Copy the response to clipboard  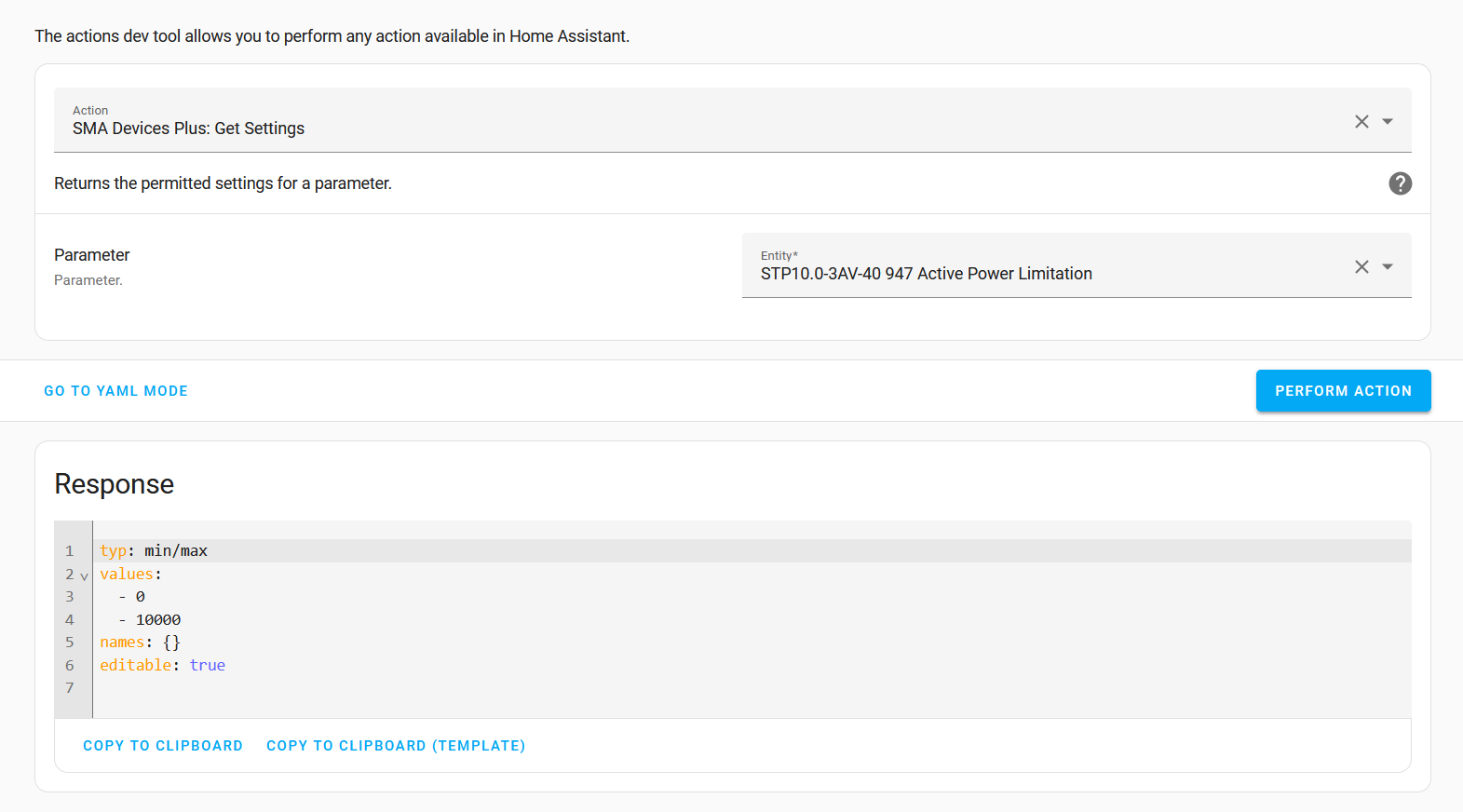click(x=163, y=746)
